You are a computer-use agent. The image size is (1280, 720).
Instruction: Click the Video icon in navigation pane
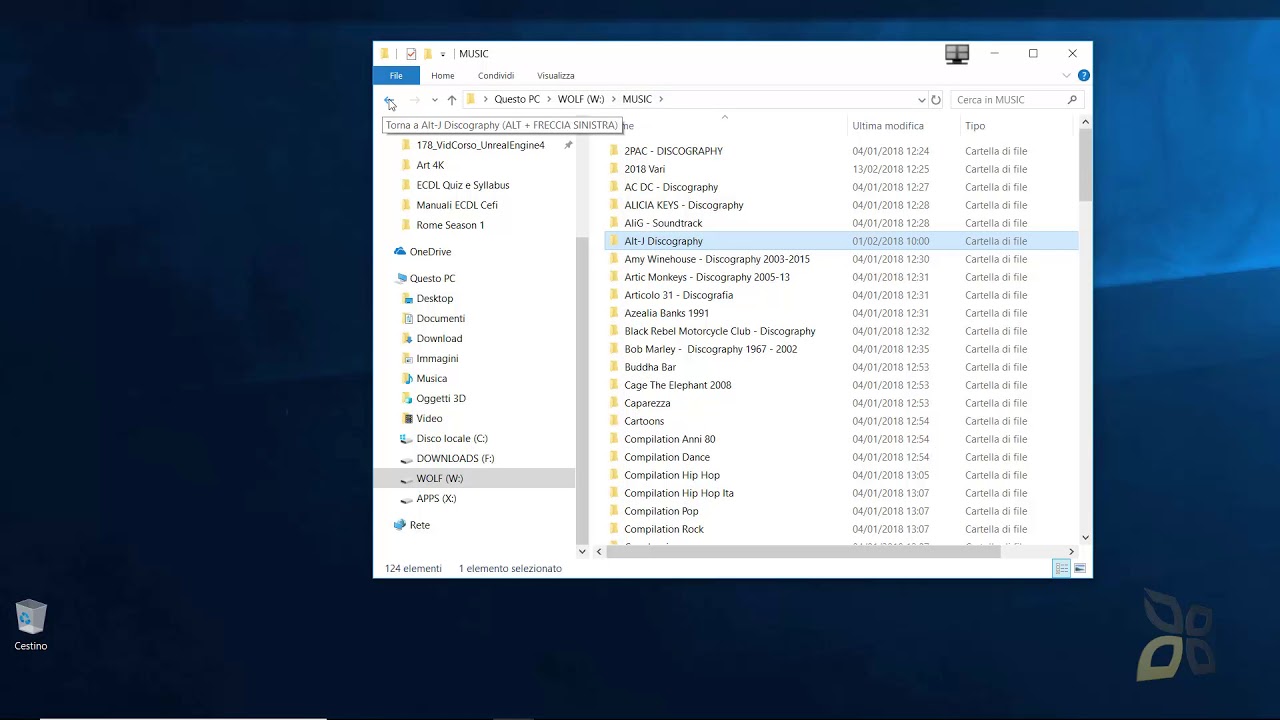tap(407, 419)
